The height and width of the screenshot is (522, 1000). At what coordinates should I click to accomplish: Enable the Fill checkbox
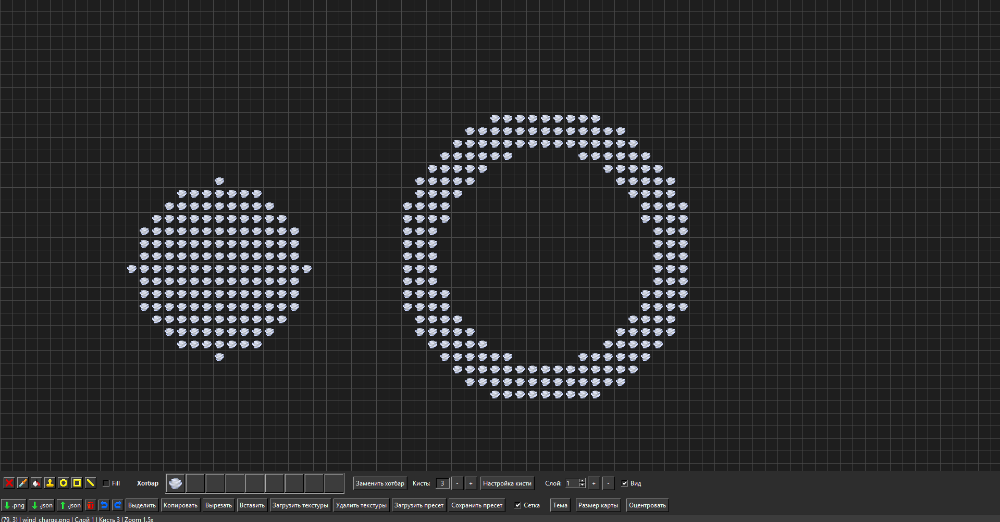point(106,484)
